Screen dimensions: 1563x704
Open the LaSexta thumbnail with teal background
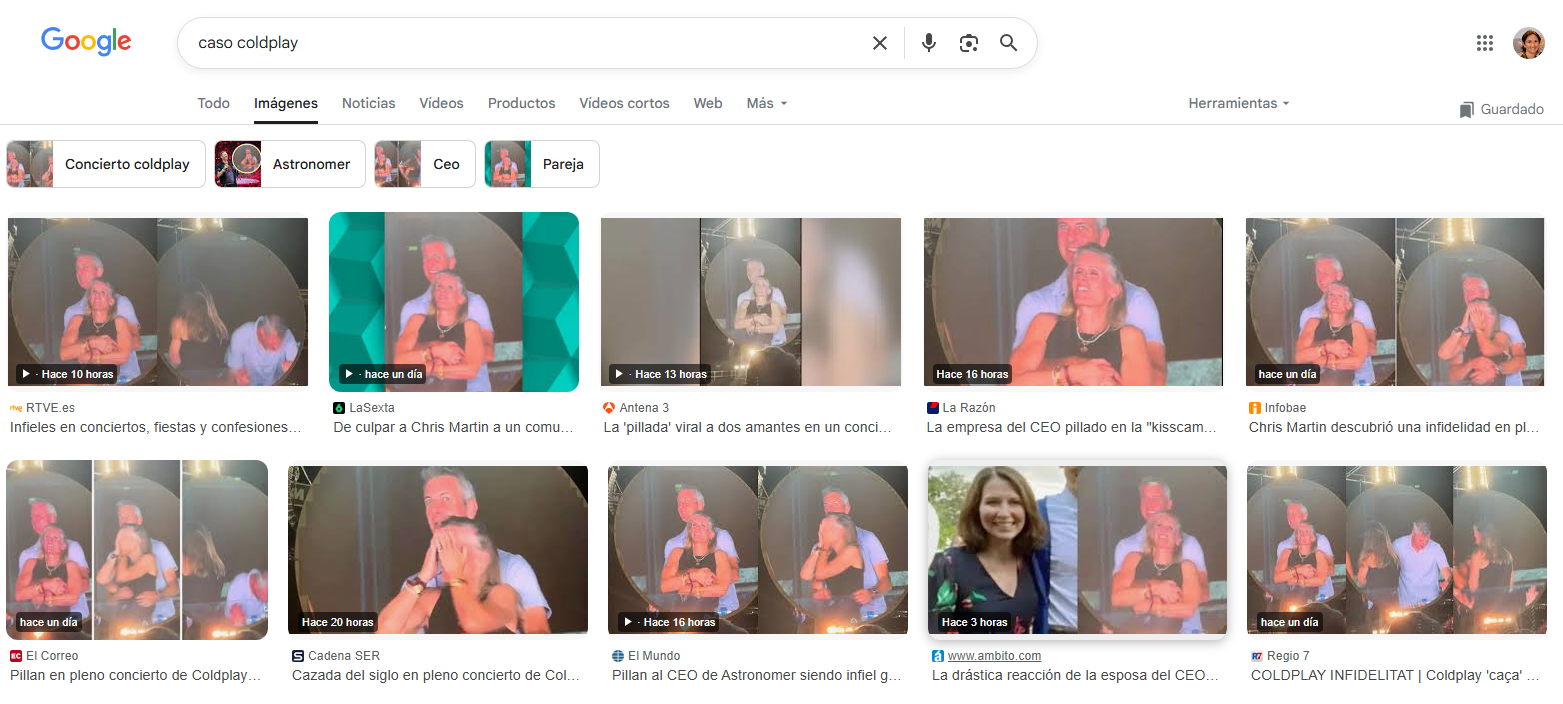click(454, 302)
